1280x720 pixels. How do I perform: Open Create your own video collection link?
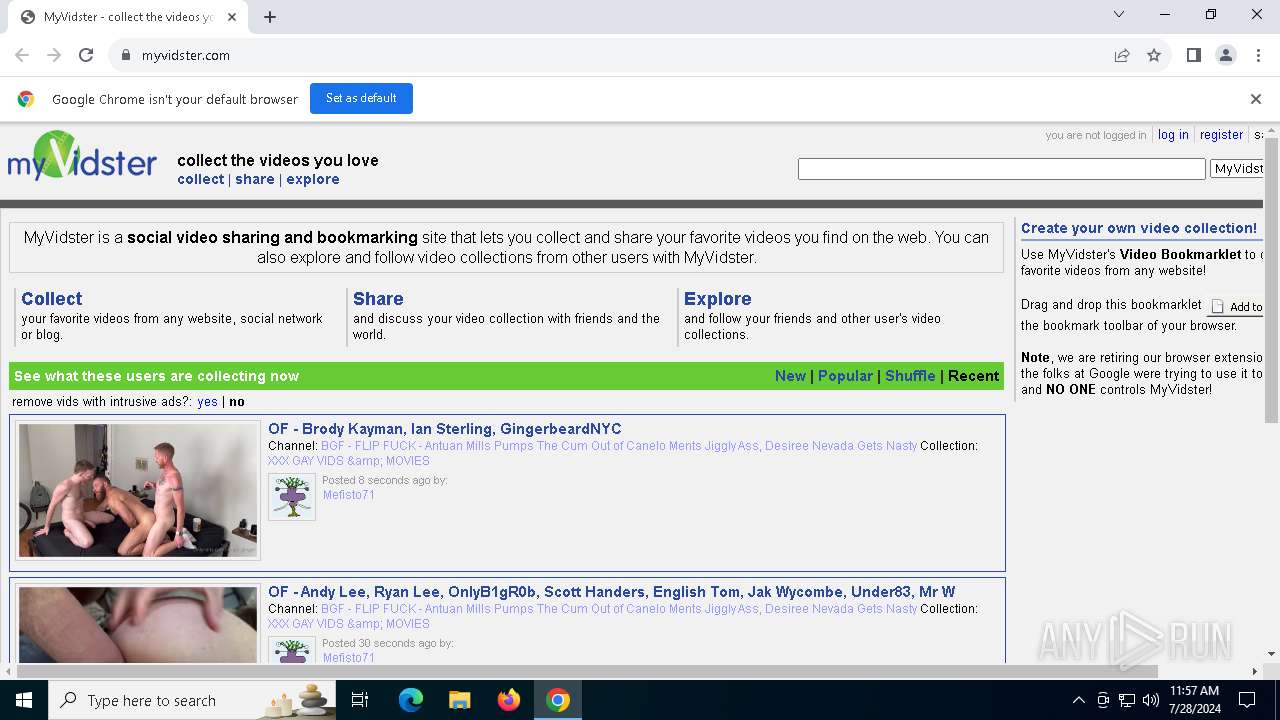tap(1139, 228)
